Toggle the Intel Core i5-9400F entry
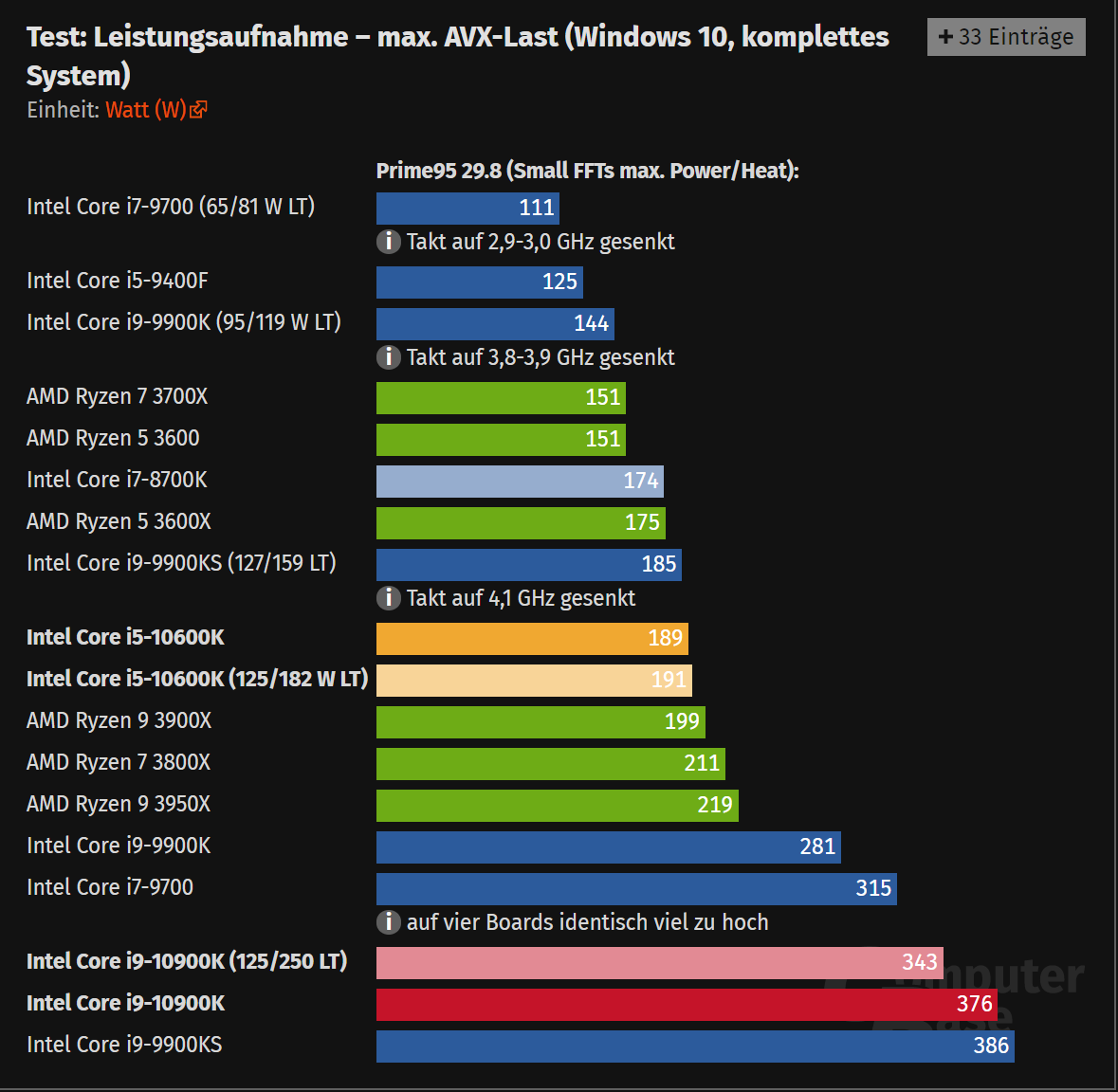The image size is (1118, 1092). (116, 281)
